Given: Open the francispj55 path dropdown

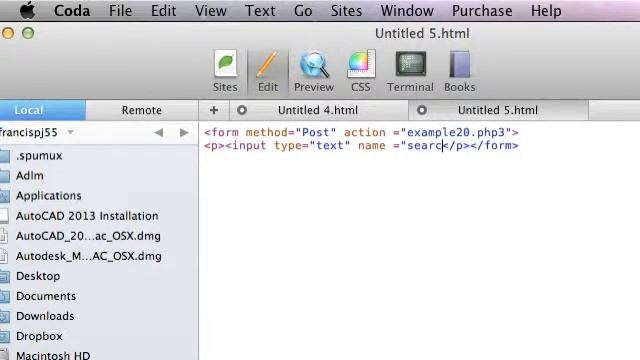Looking at the screenshot, I should 37,133.
